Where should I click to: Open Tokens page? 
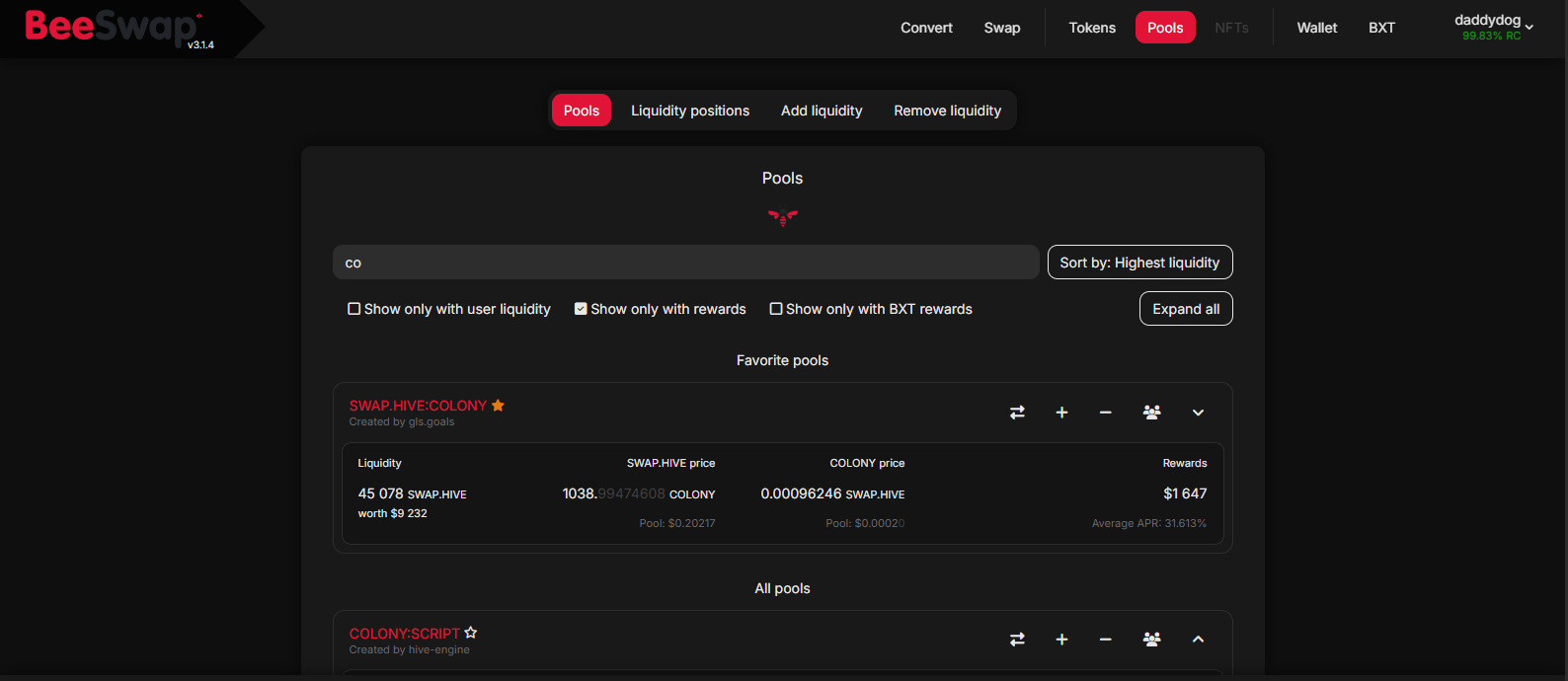click(x=1092, y=28)
